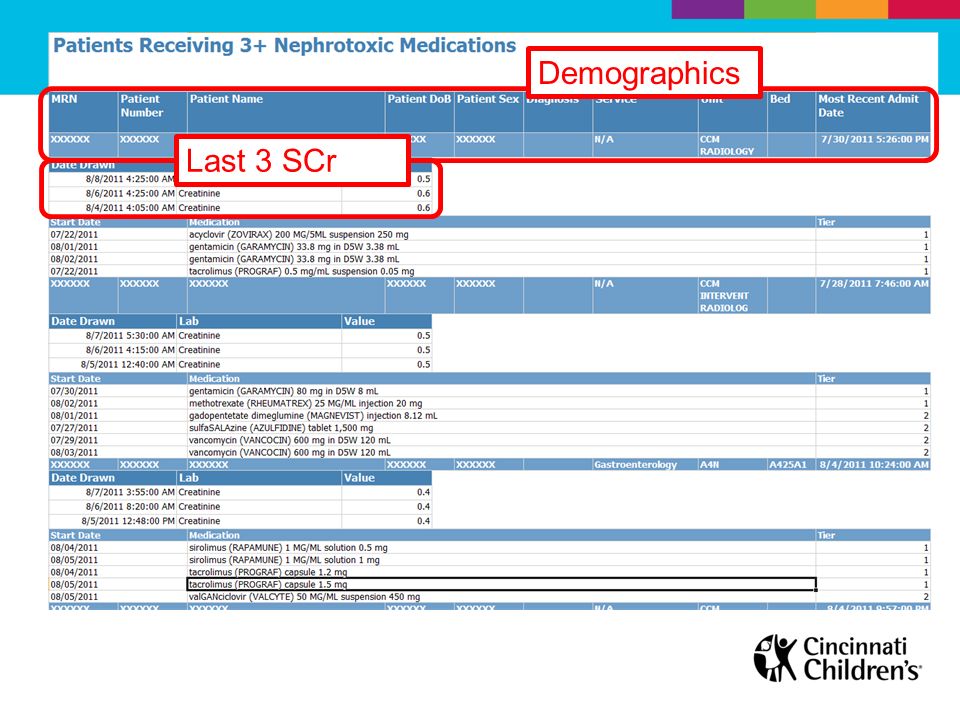Click the acyclovir (ZOVIRAX) medication row
The width and height of the screenshot is (960, 720).
(x=489, y=234)
